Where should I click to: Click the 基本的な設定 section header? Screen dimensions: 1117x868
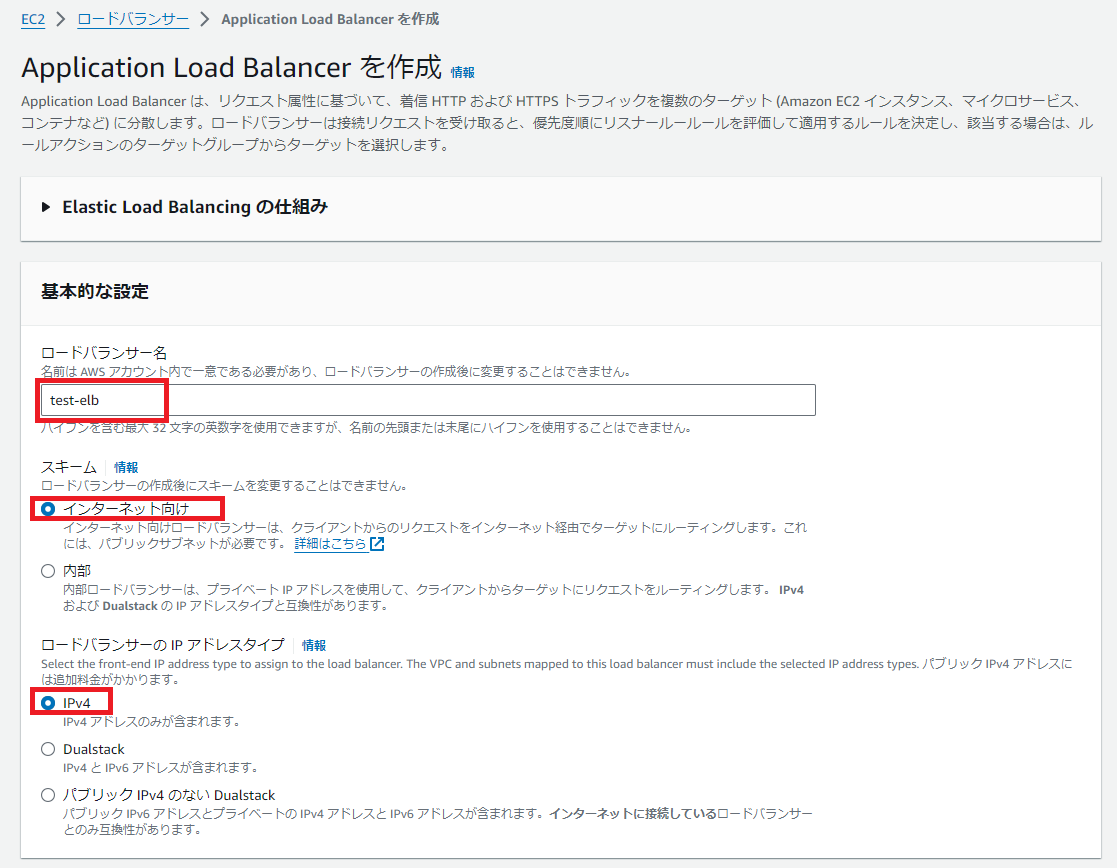(x=95, y=291)
